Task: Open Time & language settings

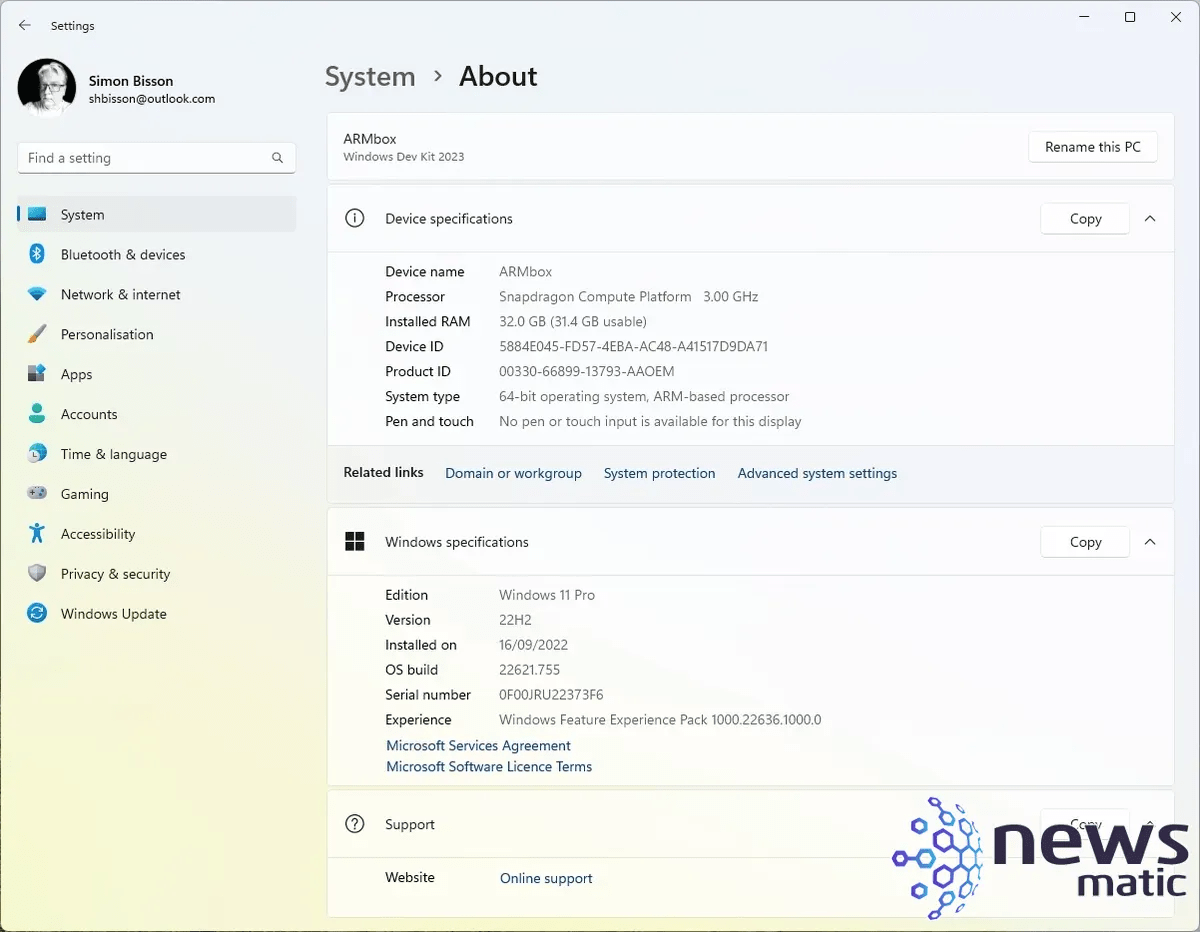Action: (x=113, y=454)
